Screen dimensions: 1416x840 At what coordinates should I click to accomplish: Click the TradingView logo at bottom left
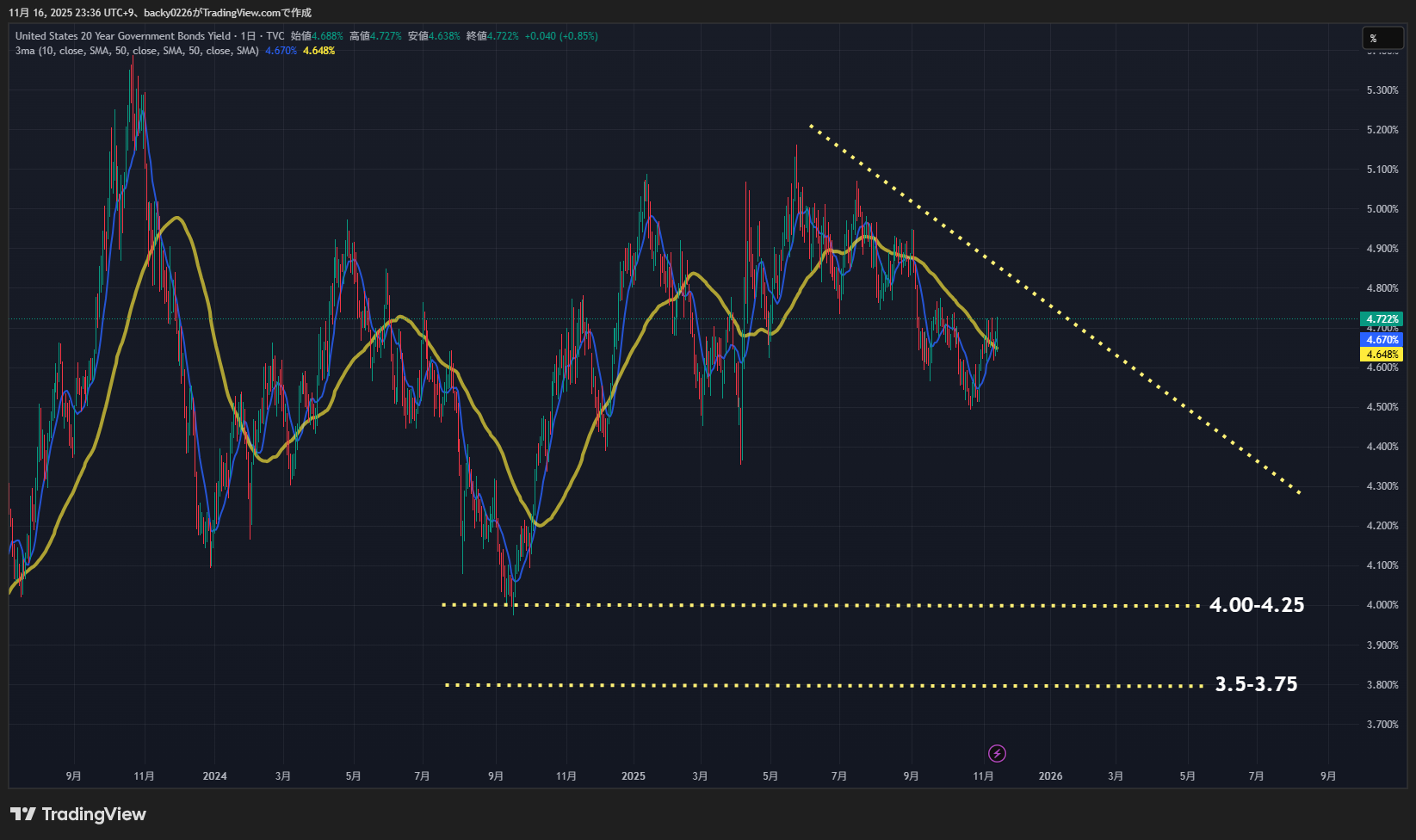click(x=78, y=814)
